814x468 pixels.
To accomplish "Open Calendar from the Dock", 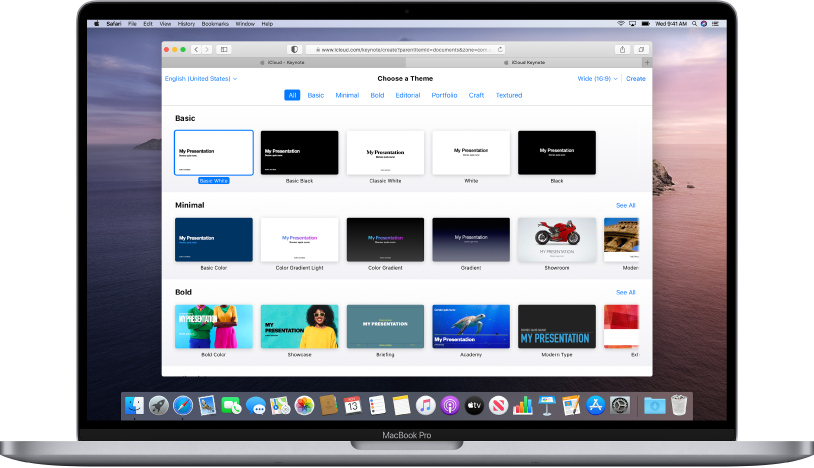I will coord(352,405).
